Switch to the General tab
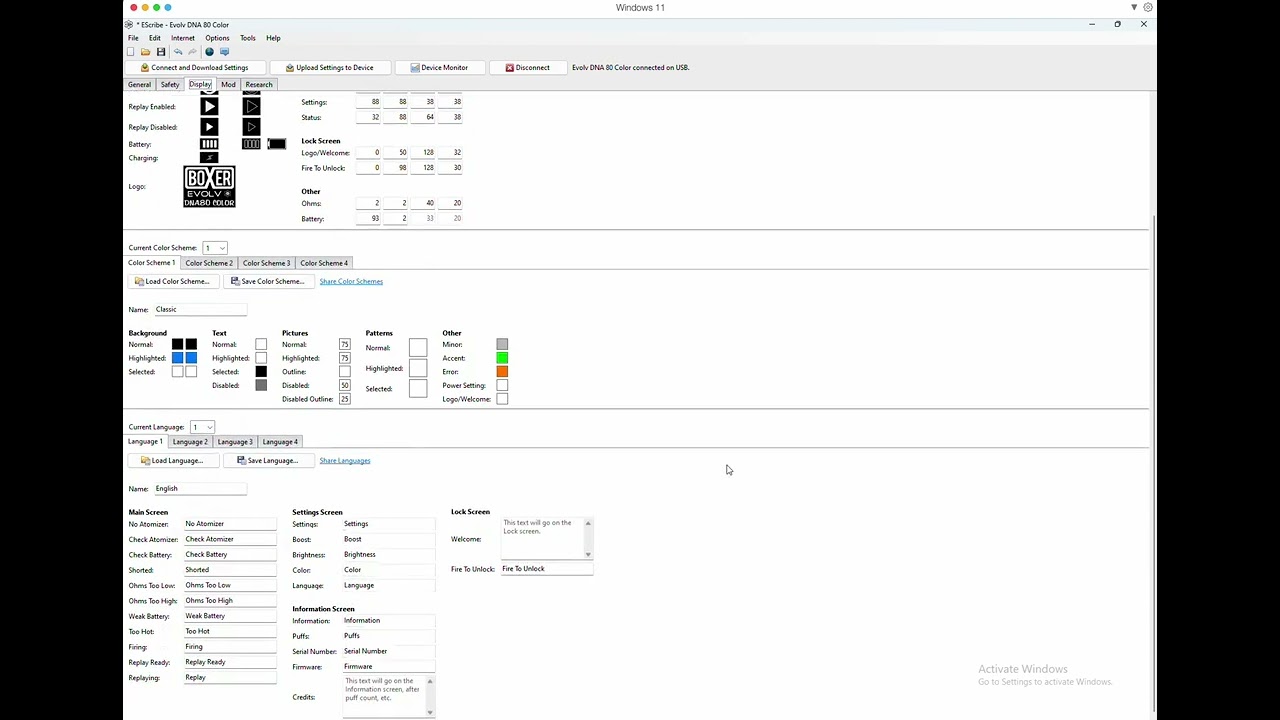Screen dimensions: 1280x720 [x=140, y=85]
